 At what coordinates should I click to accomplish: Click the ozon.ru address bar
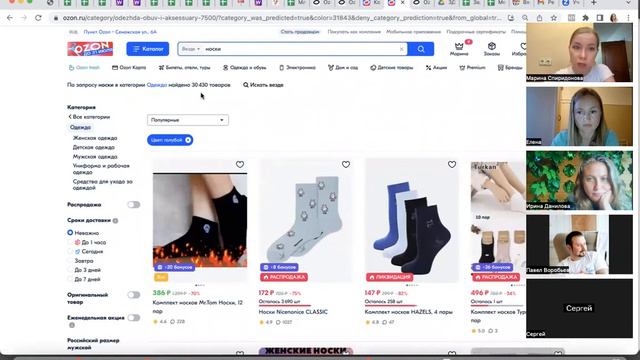[282, 18]
